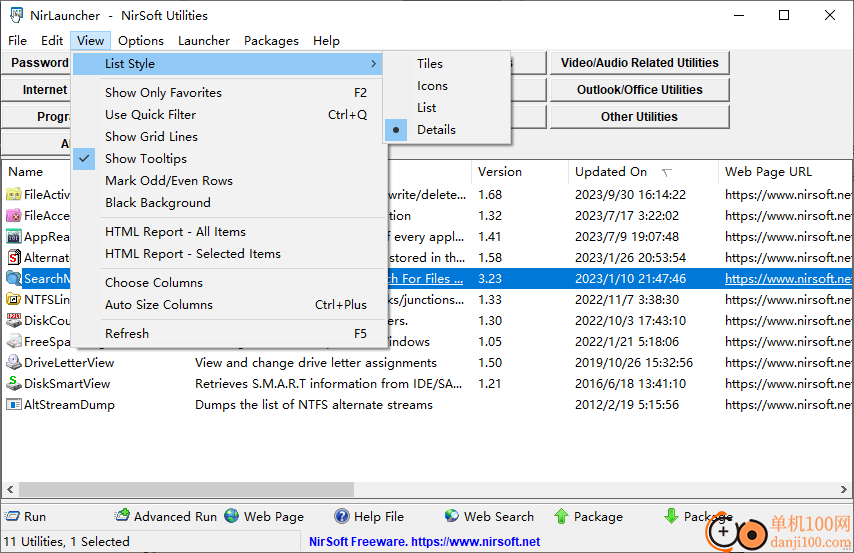
Task: Select the Tiles list style
Action: (447, 64)
